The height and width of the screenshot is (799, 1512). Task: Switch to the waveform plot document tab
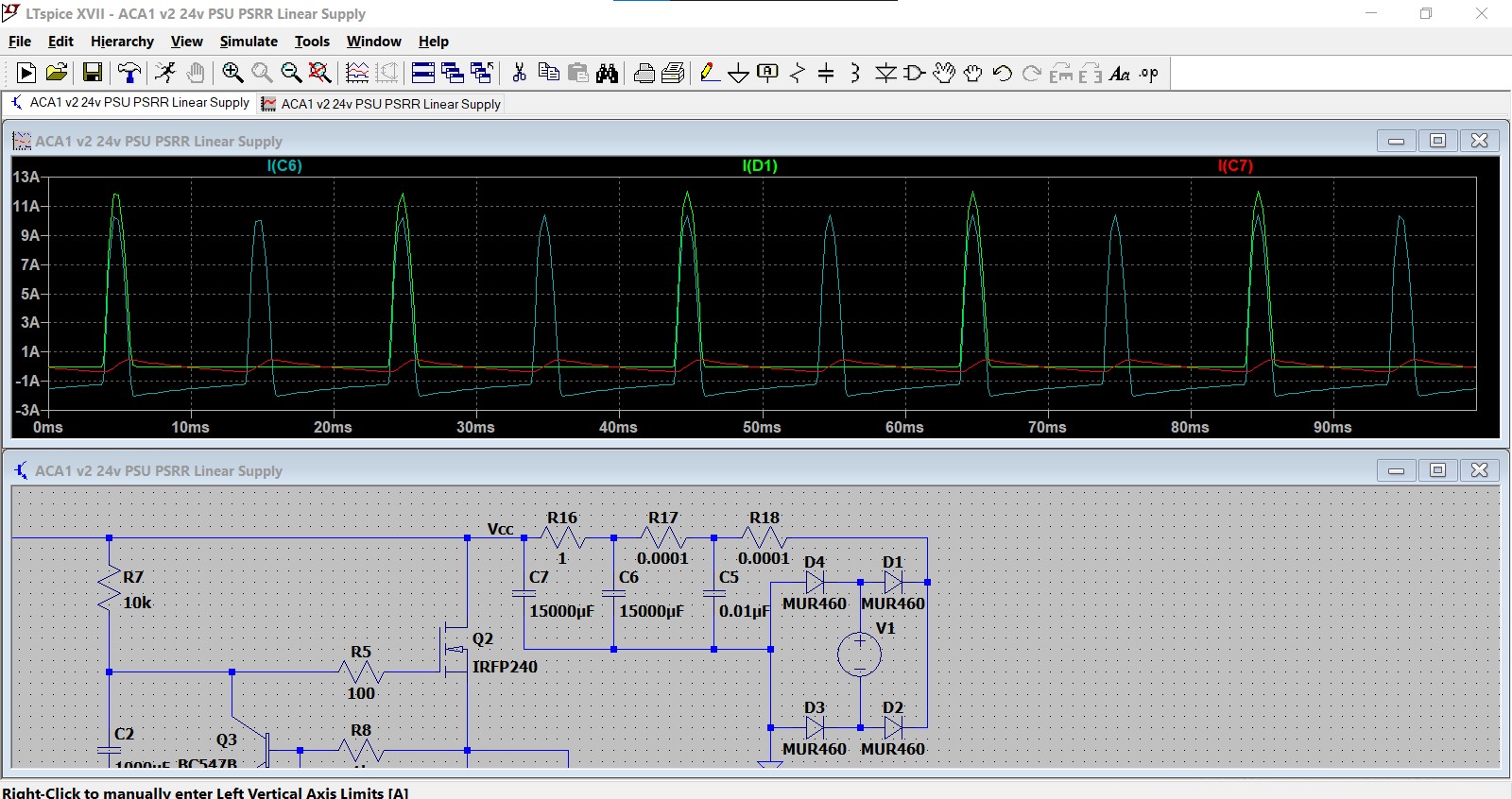tap(381, 104)
